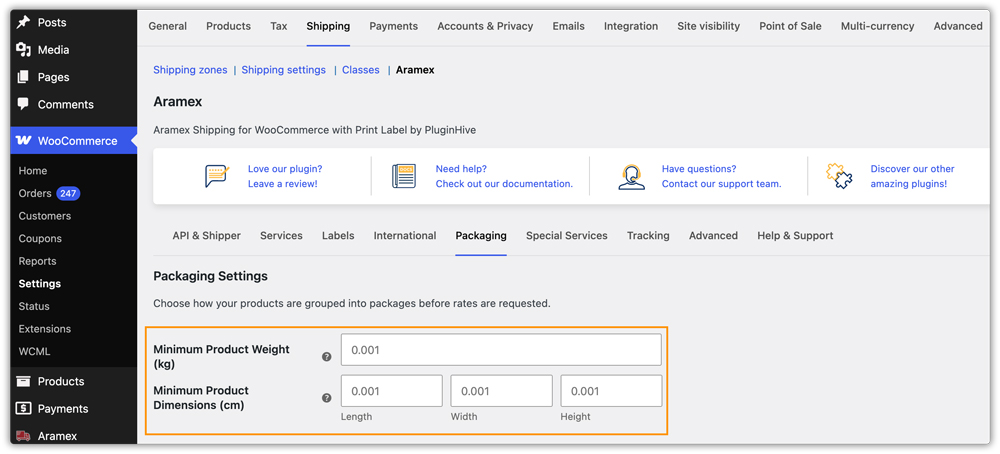1000x454 pixels.
Task: Click Contact our support team link
Action: tap(721, 184)
